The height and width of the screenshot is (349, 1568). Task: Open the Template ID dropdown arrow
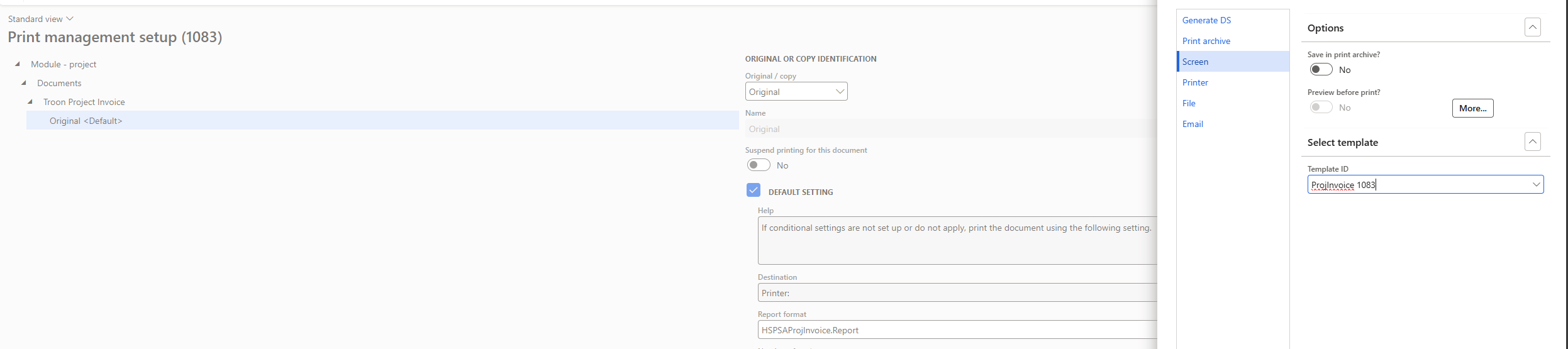pyautogui.click(x=1536, y=185)
